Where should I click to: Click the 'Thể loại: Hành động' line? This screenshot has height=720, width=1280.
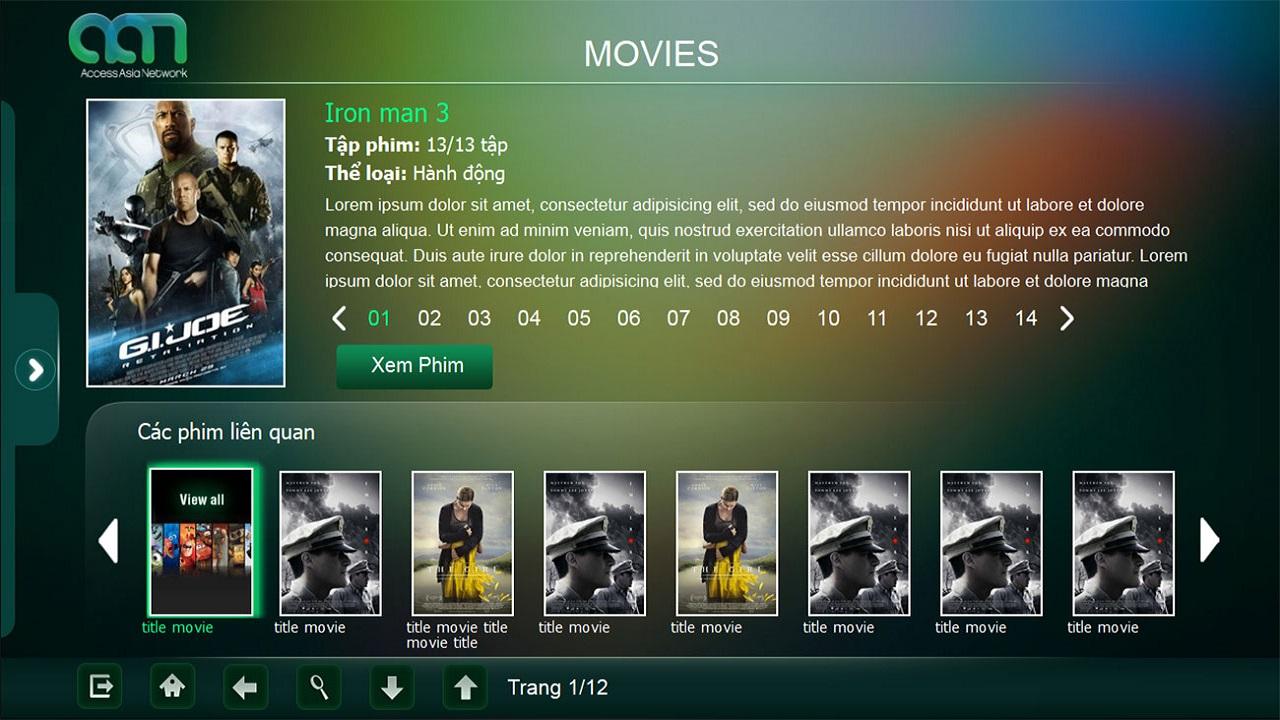[x=415, y=173]
